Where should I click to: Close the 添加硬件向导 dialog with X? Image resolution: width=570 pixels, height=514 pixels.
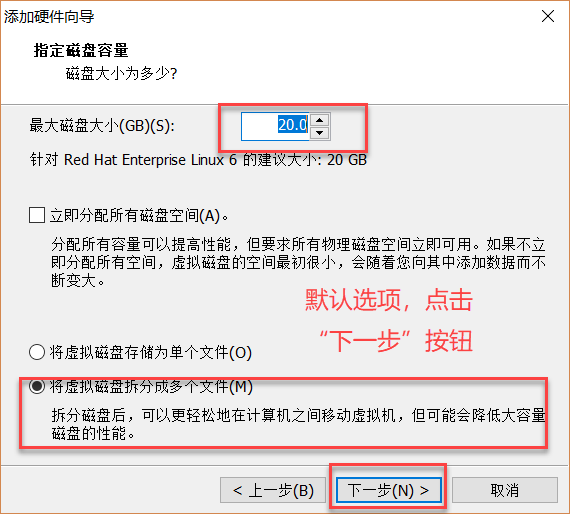(x=548, y=16)
